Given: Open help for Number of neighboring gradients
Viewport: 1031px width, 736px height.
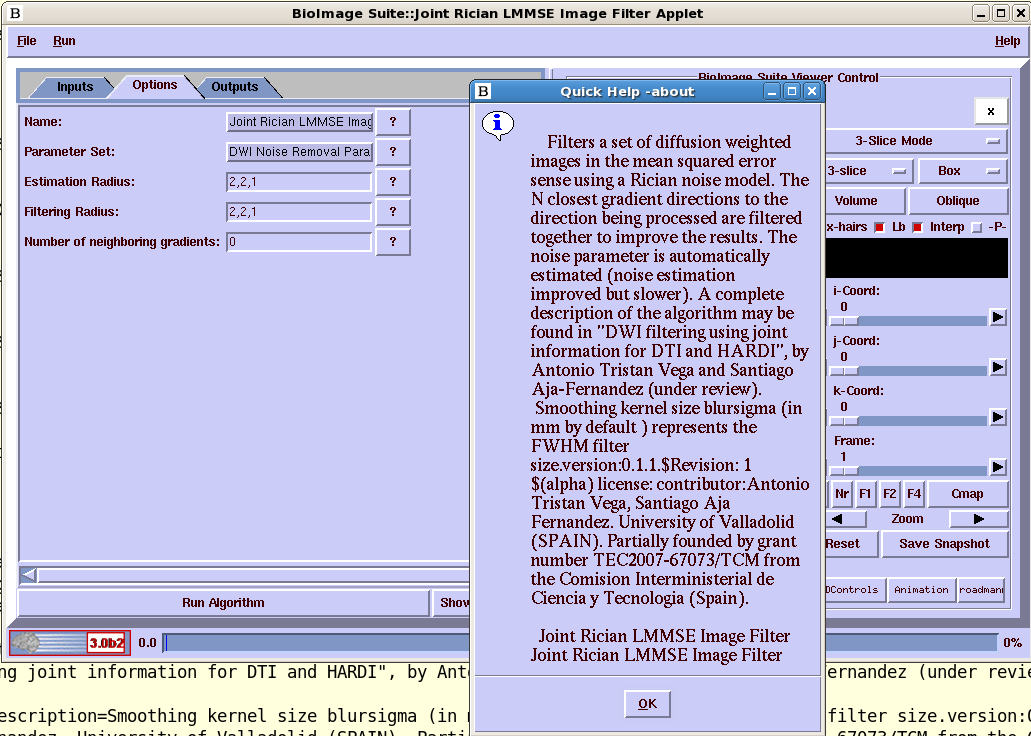Looking at the screenshot, I should (393, 242).
